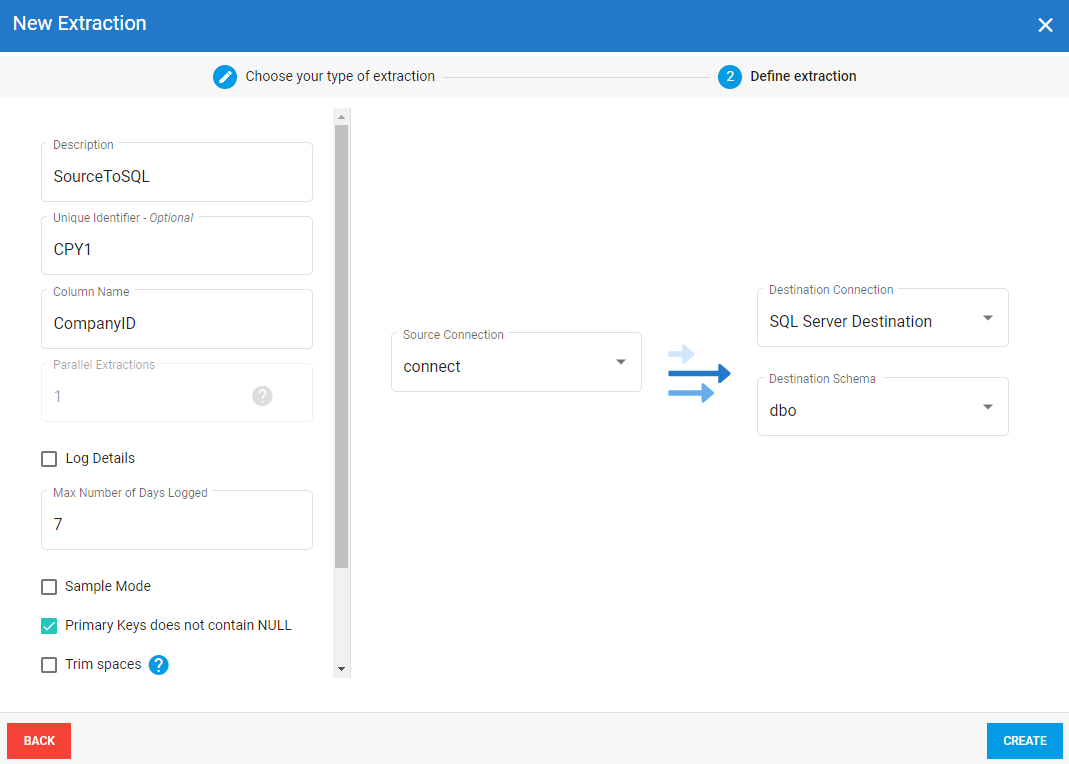The image size is (1069, 764).
Task: Enable the Trim spaces checkbox
Action: [x=49, y=665]
